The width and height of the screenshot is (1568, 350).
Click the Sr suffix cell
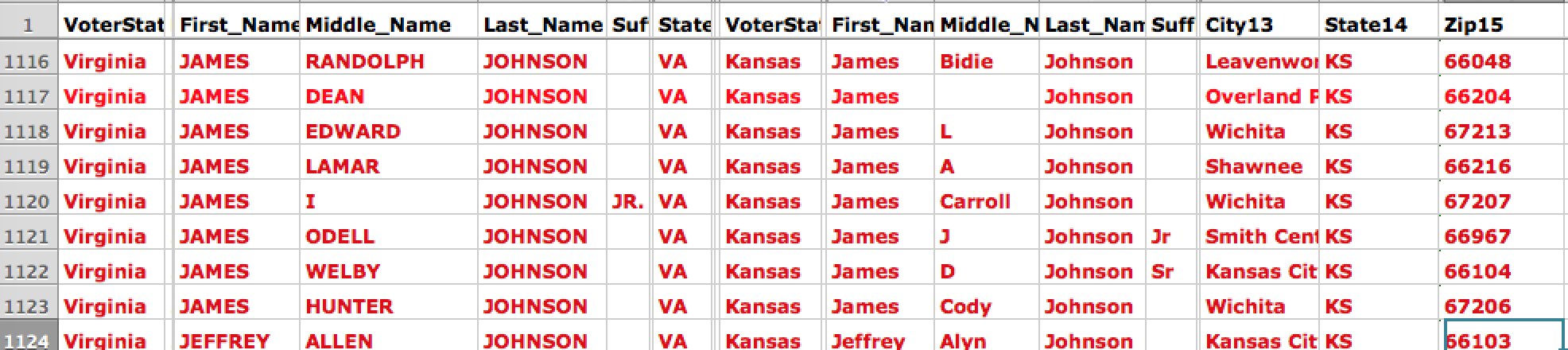1162,271
